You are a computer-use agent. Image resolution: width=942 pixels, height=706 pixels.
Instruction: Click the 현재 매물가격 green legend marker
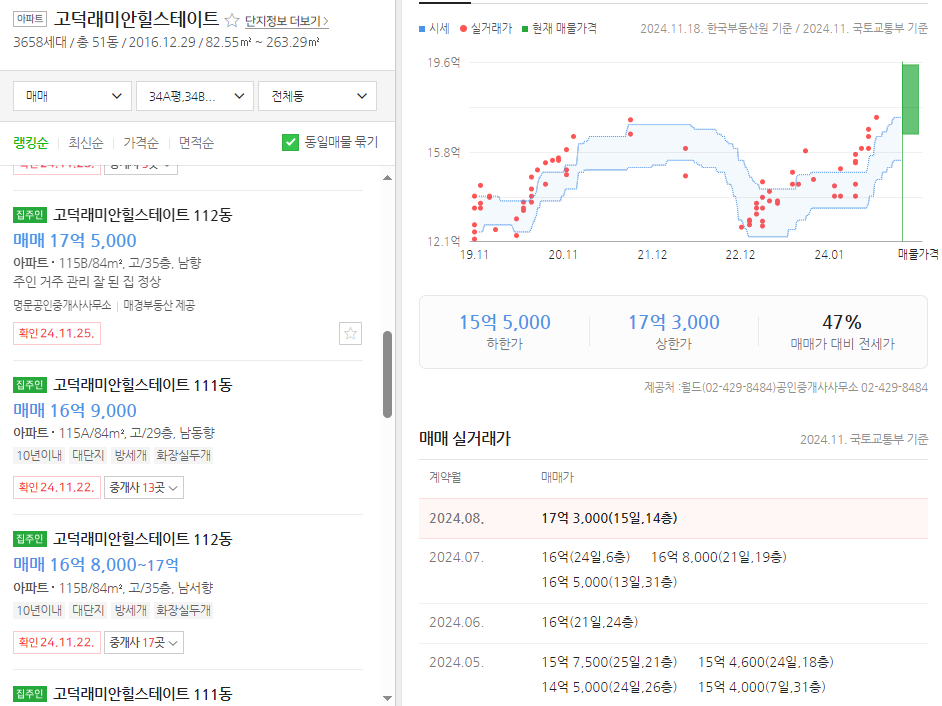(x=525, y=28)
